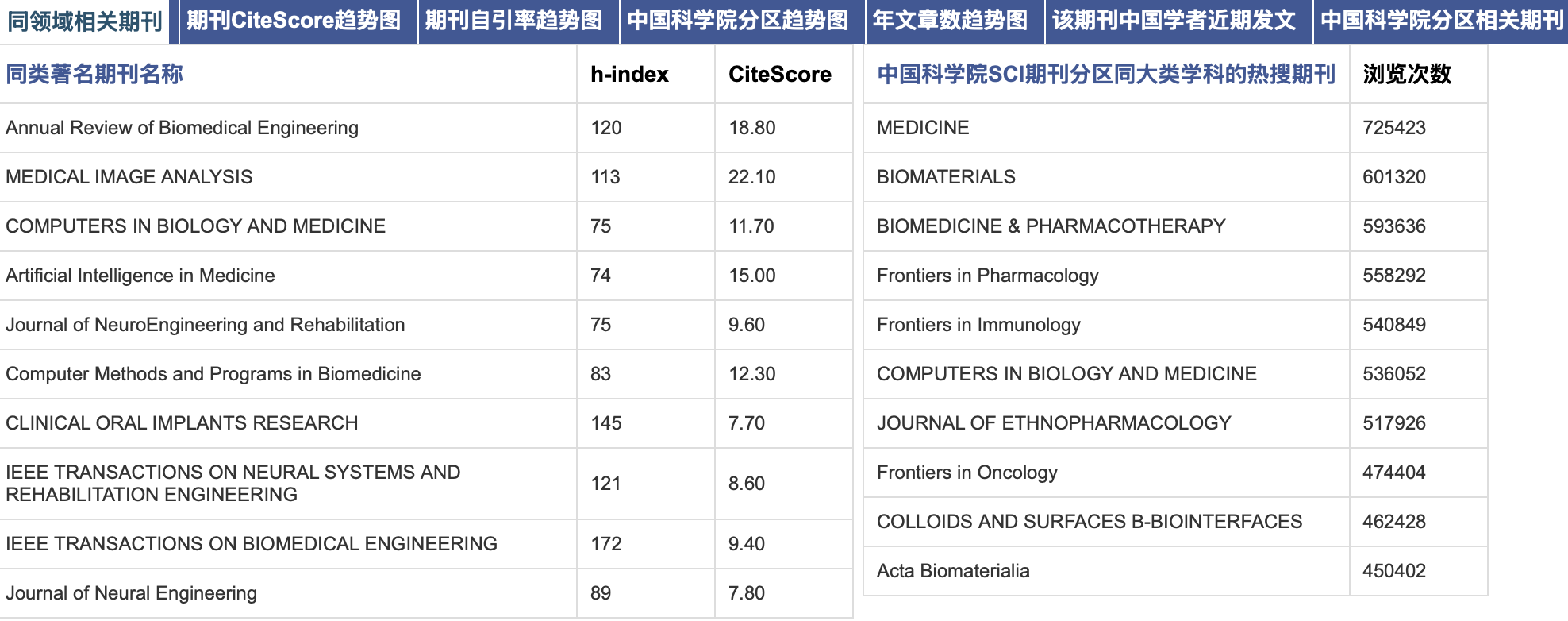1568x621 pixels.
Task: Open the 期刊CiteScore趋势图 tab
Action: pos(294,21)
